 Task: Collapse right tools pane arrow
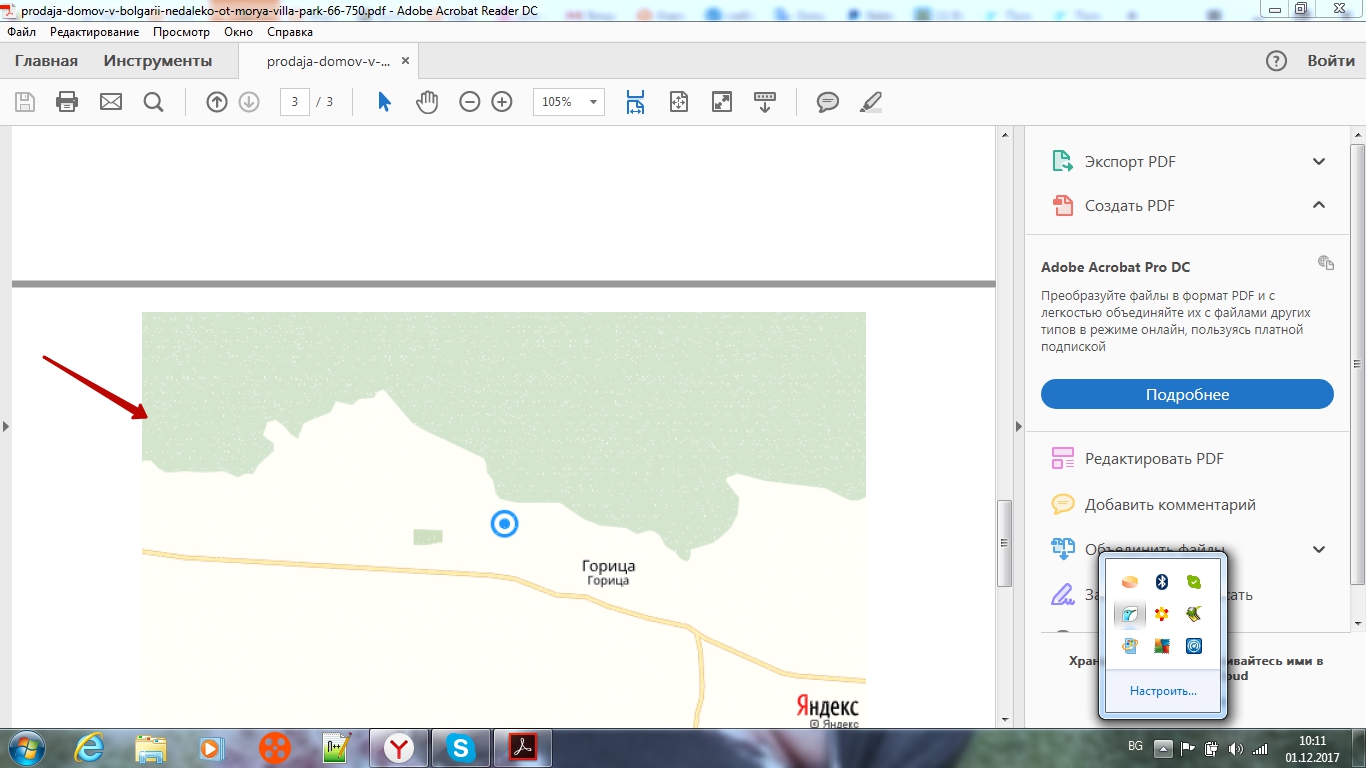[x=1019, y=426]
